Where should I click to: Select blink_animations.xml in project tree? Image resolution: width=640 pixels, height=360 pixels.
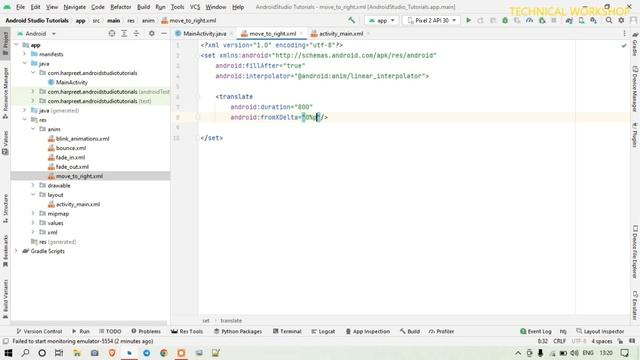pos(82,138)
